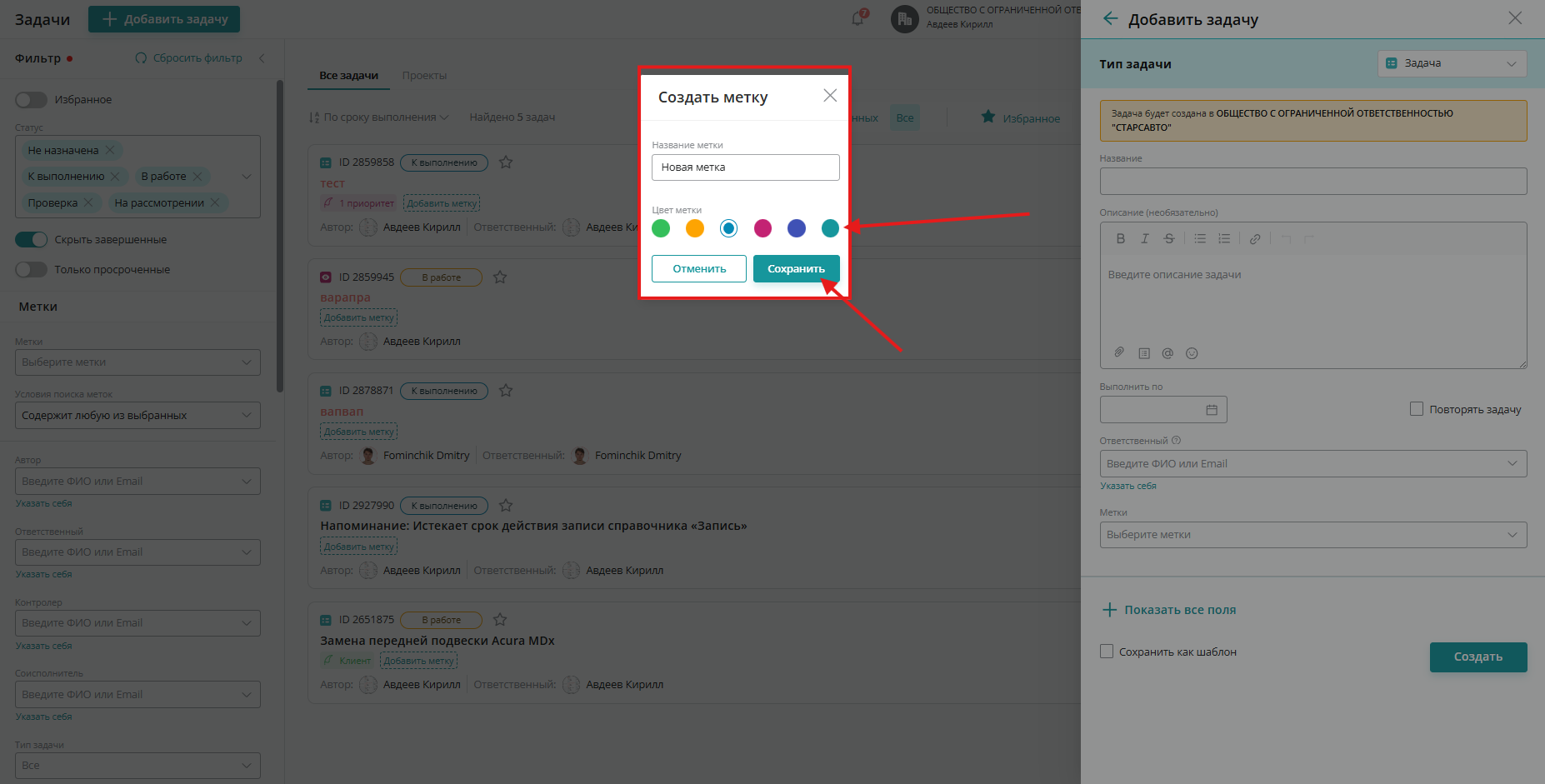Click the Italic formatting icon
This screenshot has width=1545, height=784.
coord(1144,239)
